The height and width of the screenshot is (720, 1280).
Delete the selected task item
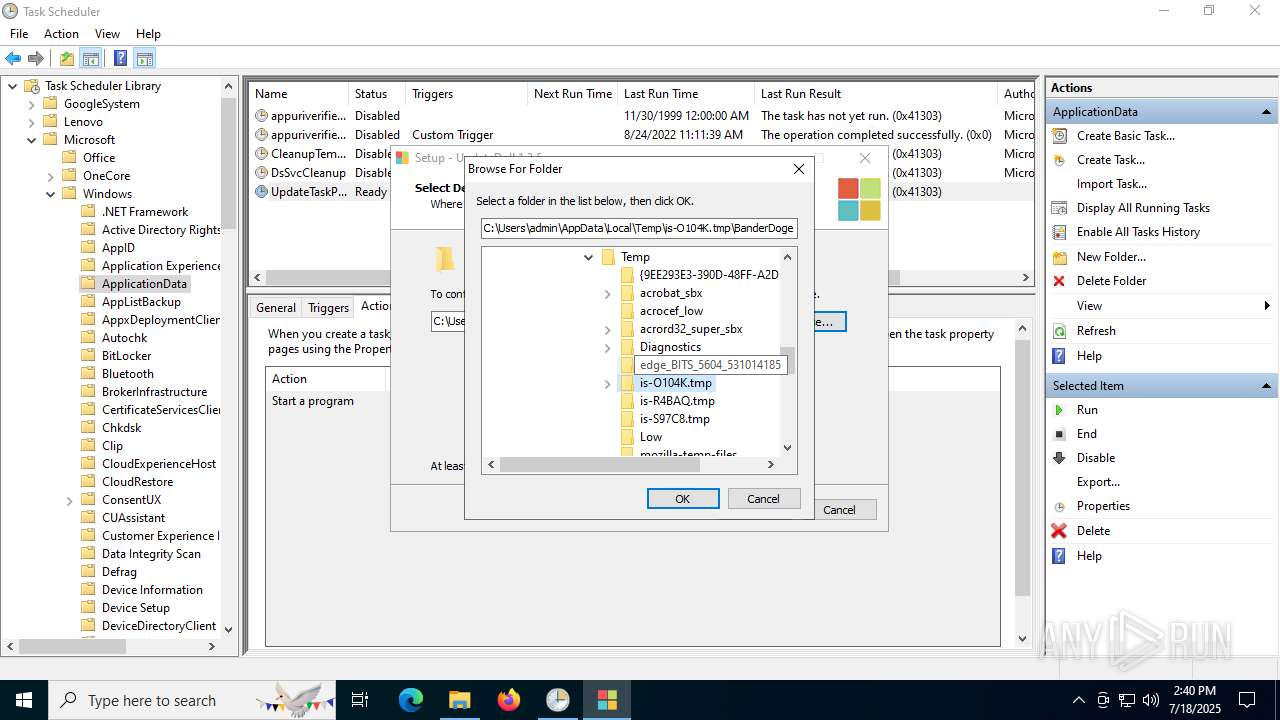tap(1093, 531)
